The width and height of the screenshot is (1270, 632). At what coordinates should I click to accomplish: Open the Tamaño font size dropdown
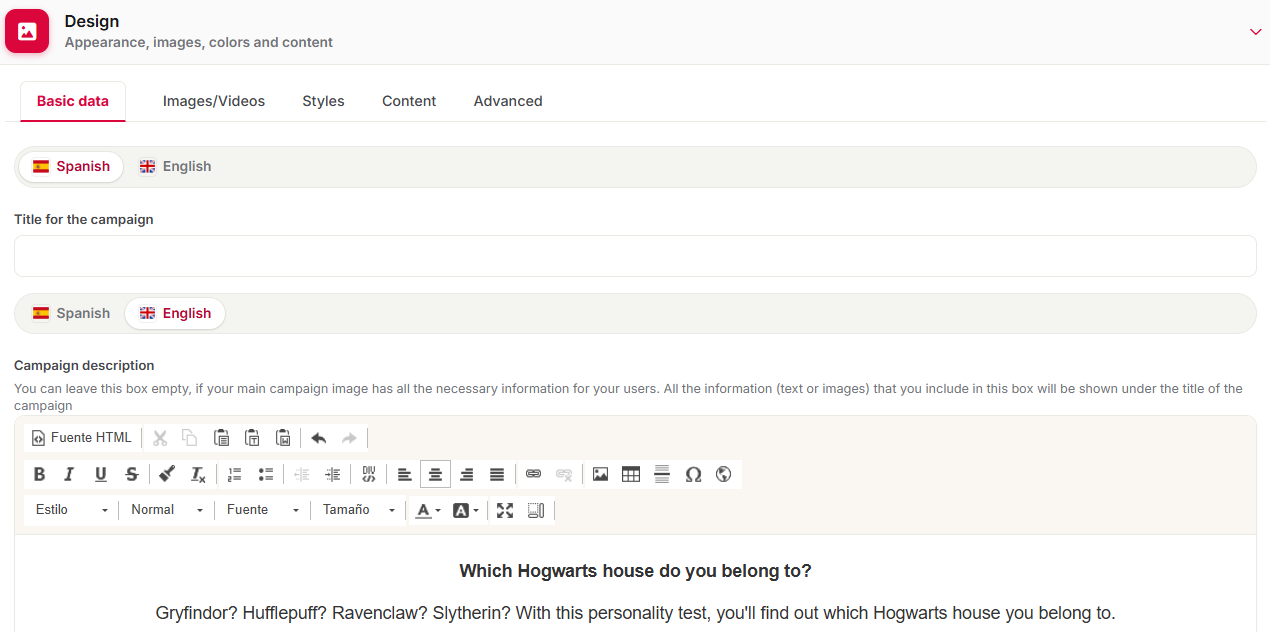coord(359,510)
